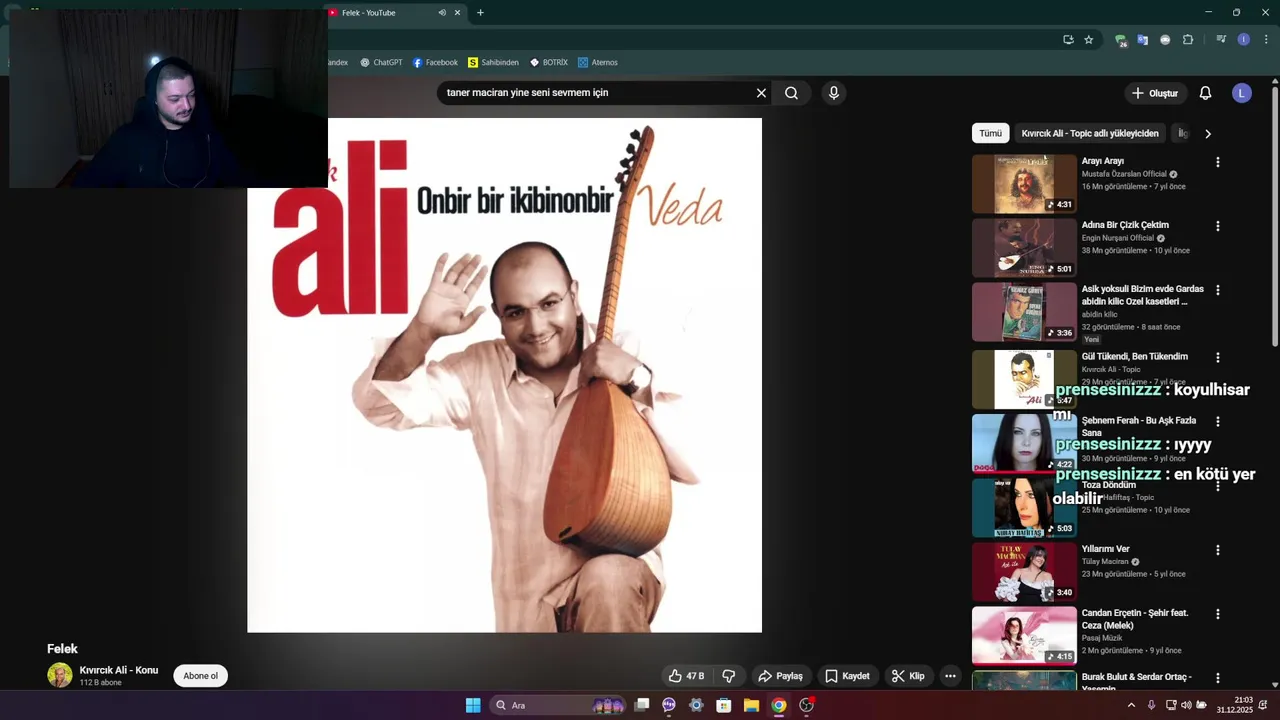Open options for Burak Bulut & Serdar Ortaç
This screenshot has width=1280, height=720.
click(1217, 678)
